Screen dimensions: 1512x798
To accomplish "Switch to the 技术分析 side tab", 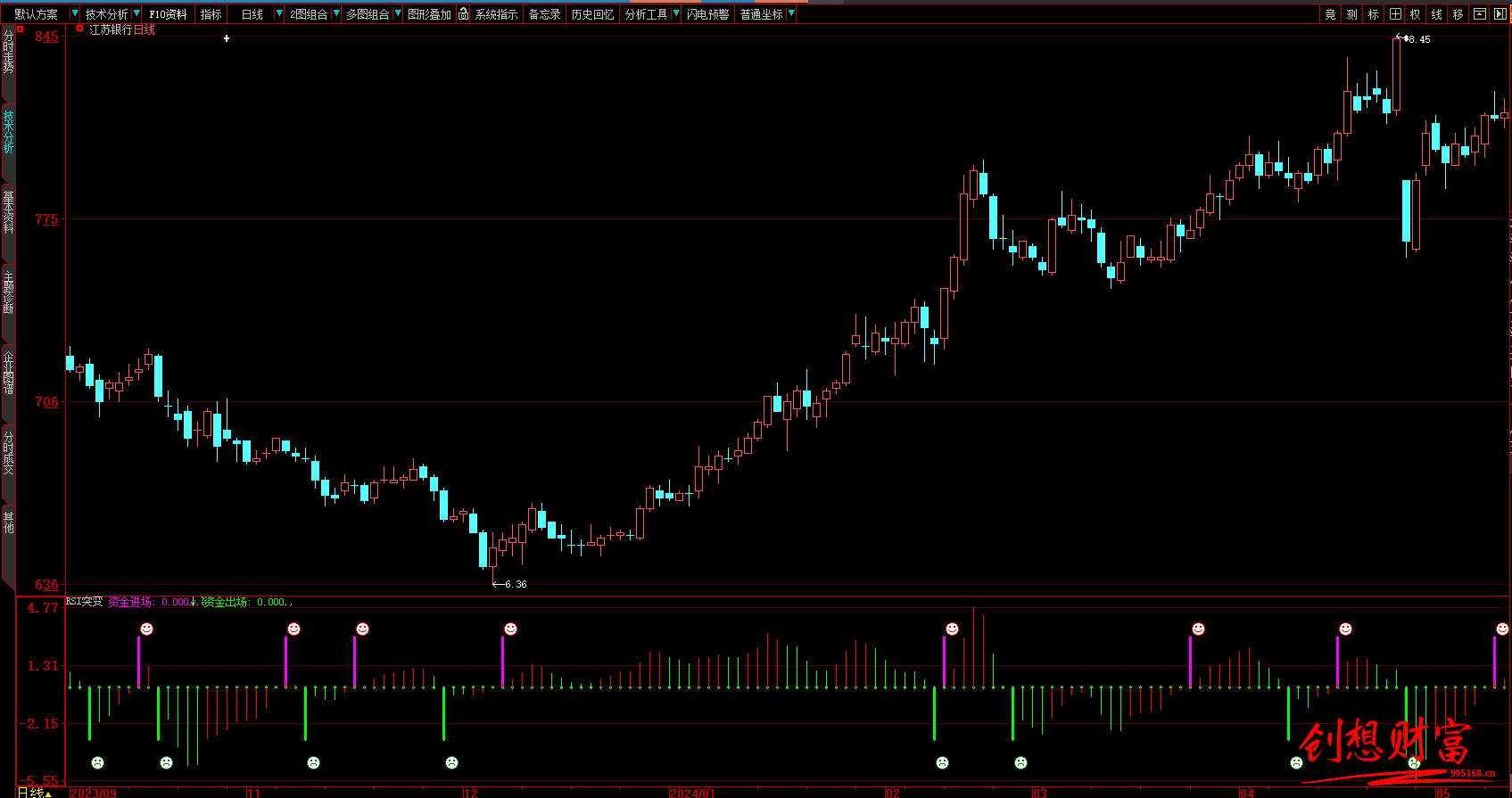I will click(8, 132).
